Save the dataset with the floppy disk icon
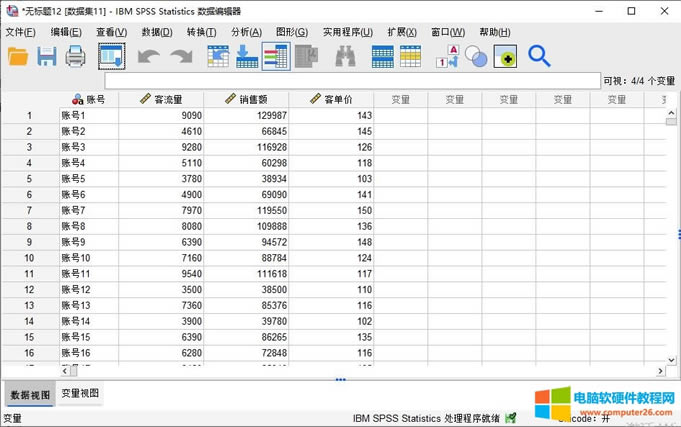Screen dimensions: 681x427 click(47, 57)
